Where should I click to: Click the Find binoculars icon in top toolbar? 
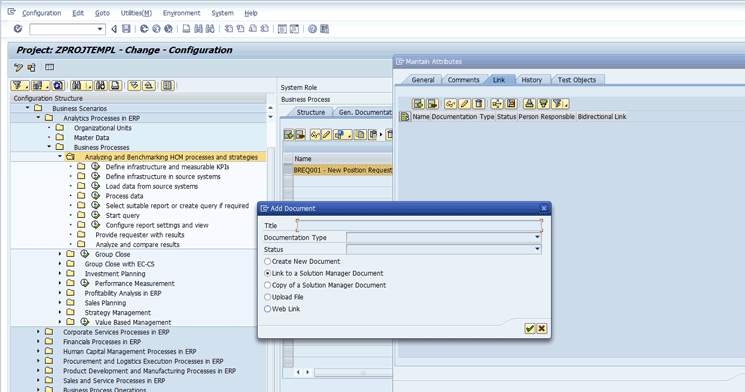click(x=198, y=29)
